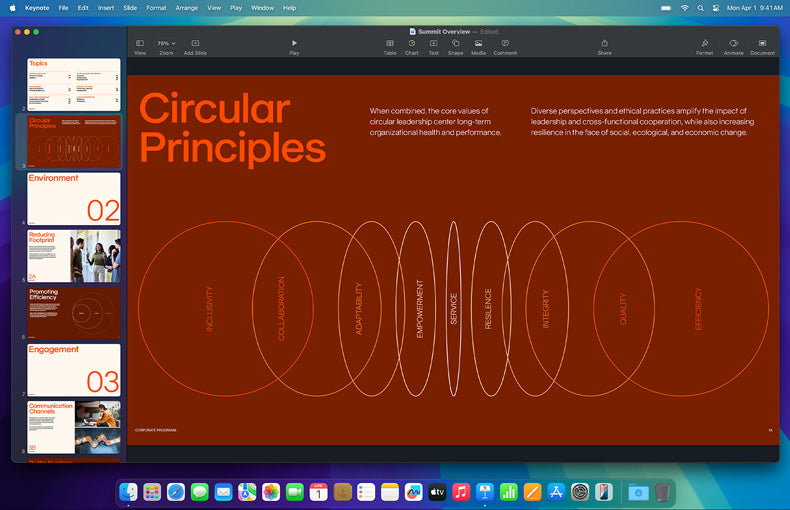The height and width of the screenshot is (510, 790).
Task: Open the Arrange menu
Action: point(186,7)
